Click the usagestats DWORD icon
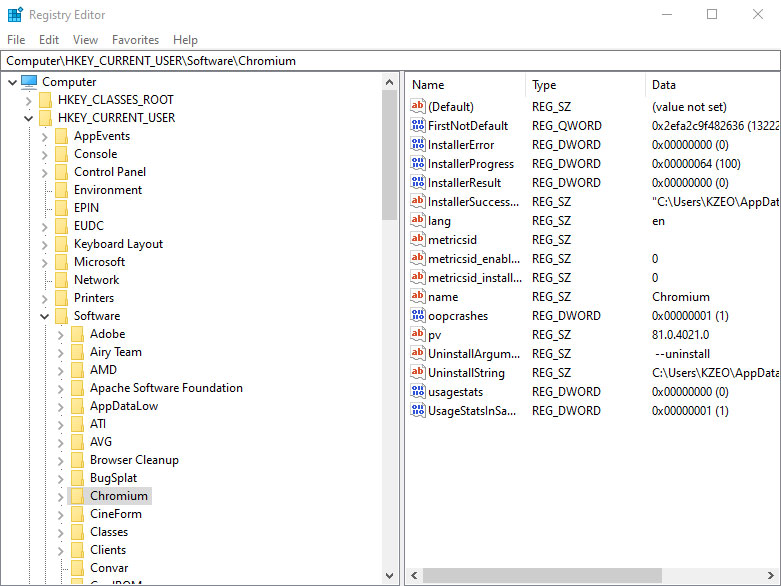The height and width of the screenshot is (586, 781). coord(417,391)
